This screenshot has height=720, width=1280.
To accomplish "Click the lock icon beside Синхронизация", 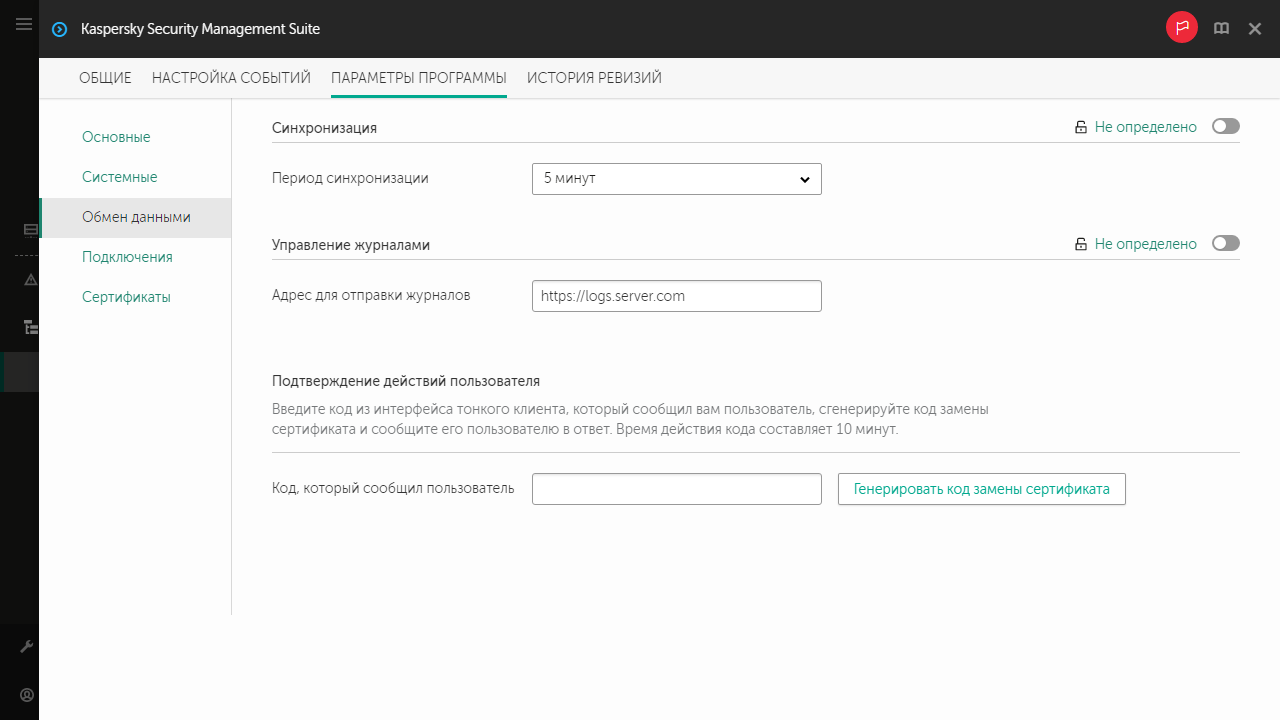I will pyautogui.click(x=1080, y=128).
